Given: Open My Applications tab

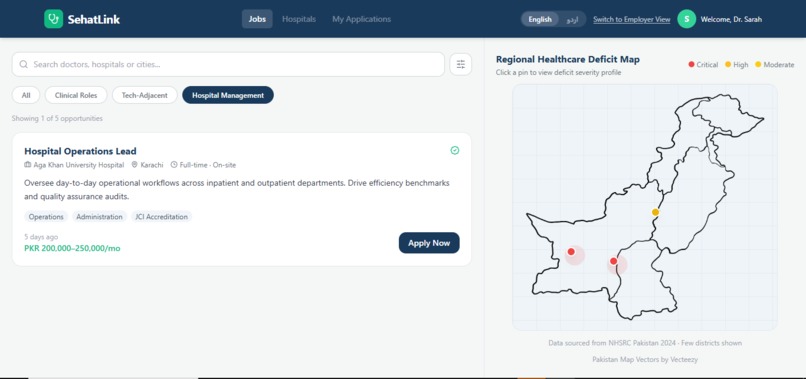Looking at the screenshot, I should pyautogui.click(x=361, y=19).
